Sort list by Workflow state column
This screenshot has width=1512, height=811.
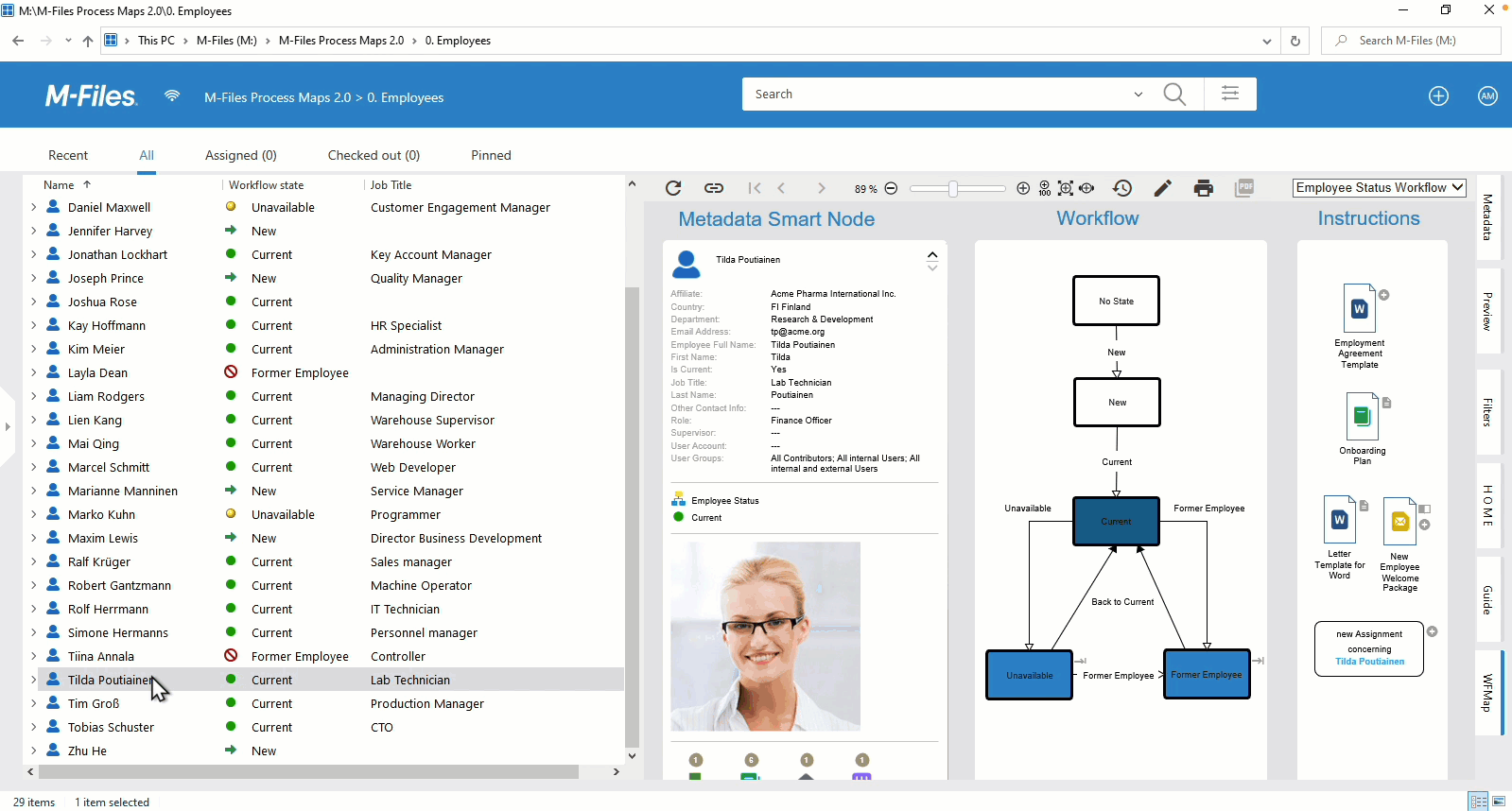(266, 185)
